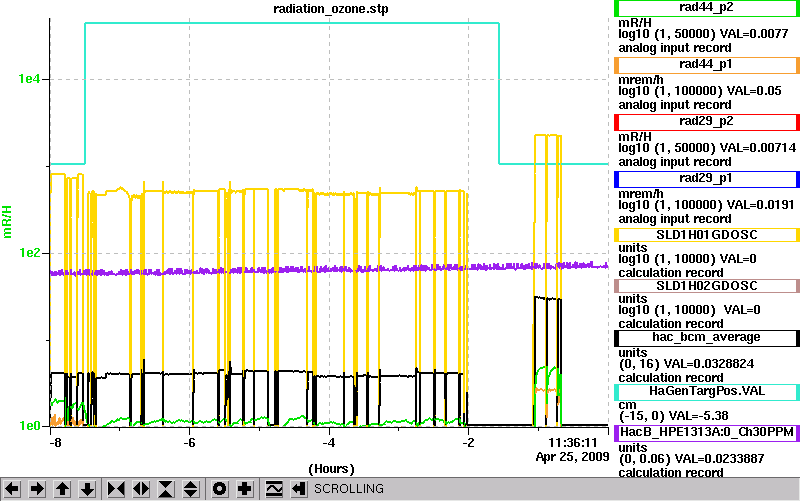Click the vertical zoom-out stacked triangles icon
The height and width of the screenshot is (501, 800).
tap(191, 489)
